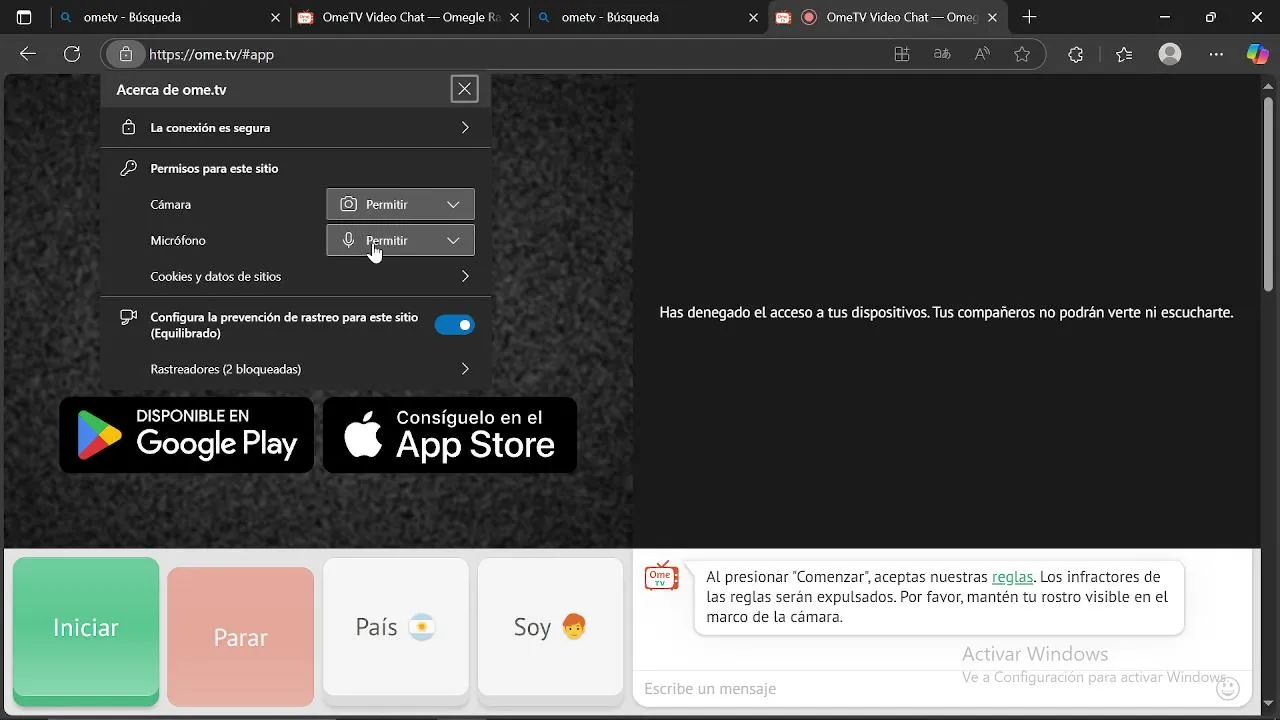
Task: Expand 'Rastreadores (2 bloqueadas)' list
Action: (296, 369)
